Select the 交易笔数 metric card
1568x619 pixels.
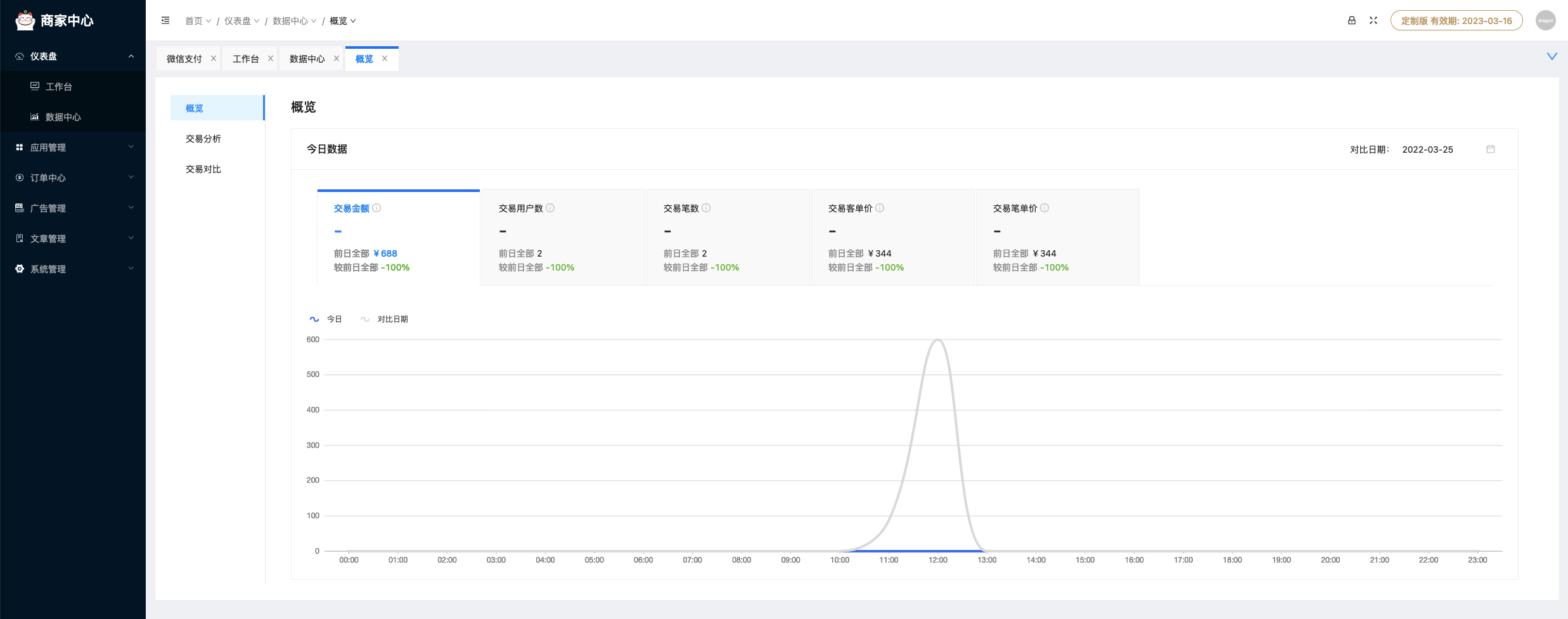[728, 237]
